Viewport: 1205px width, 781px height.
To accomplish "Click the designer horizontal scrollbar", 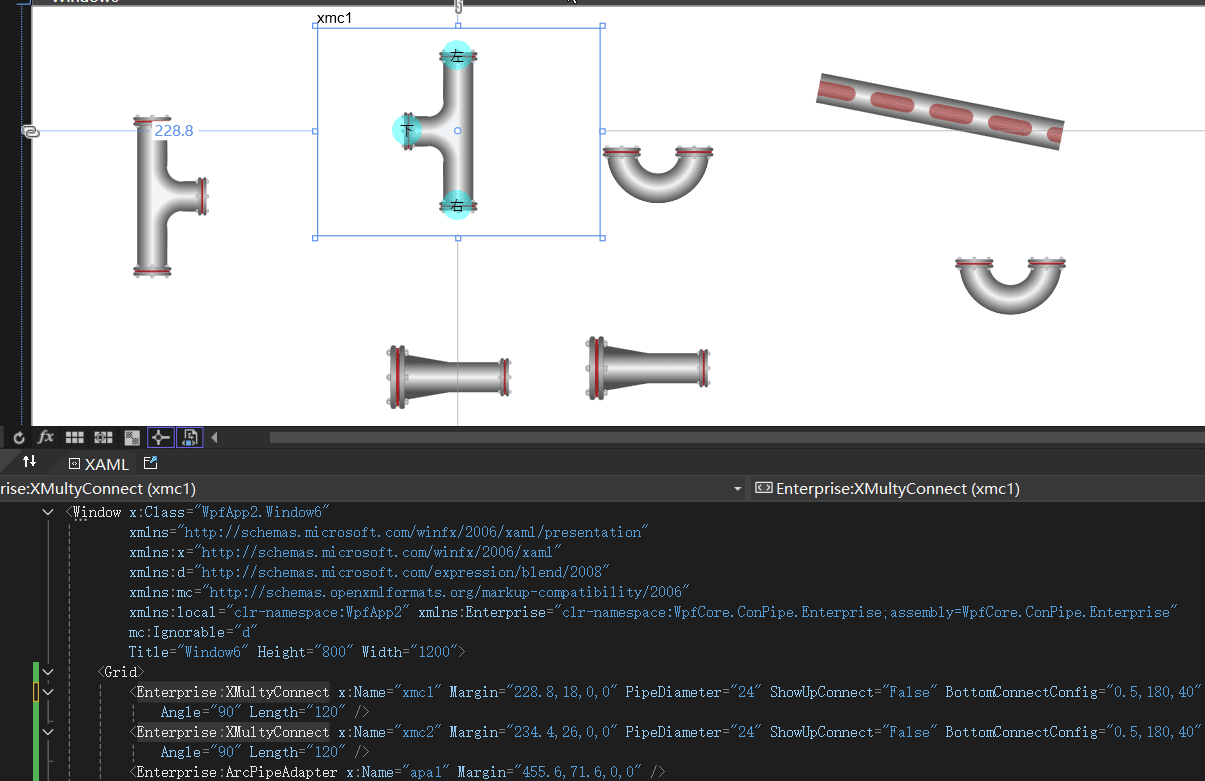I will click(x=735, y=437).
